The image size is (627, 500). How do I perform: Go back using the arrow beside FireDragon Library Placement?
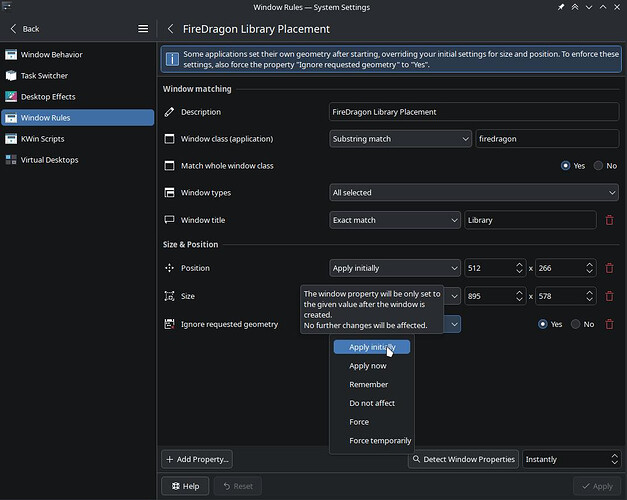[170, 29]
